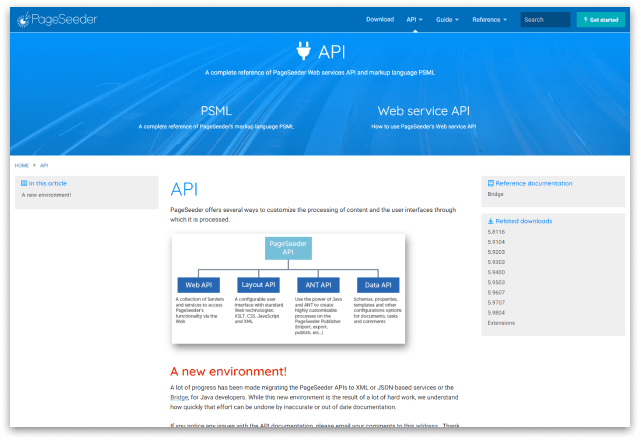Click the plug icon beside API heading
This screenshot has width=640, height=440.
click(304, 51)
